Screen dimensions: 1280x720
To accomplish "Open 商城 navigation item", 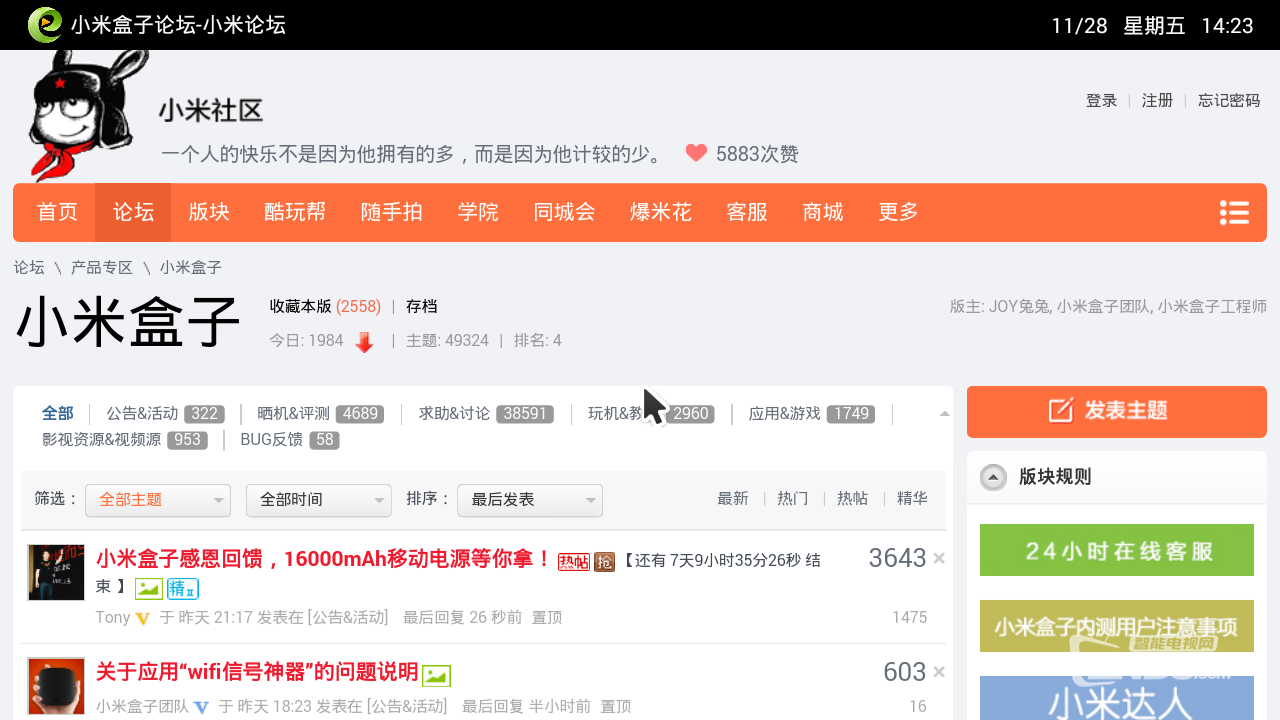I will coord(822,212).
